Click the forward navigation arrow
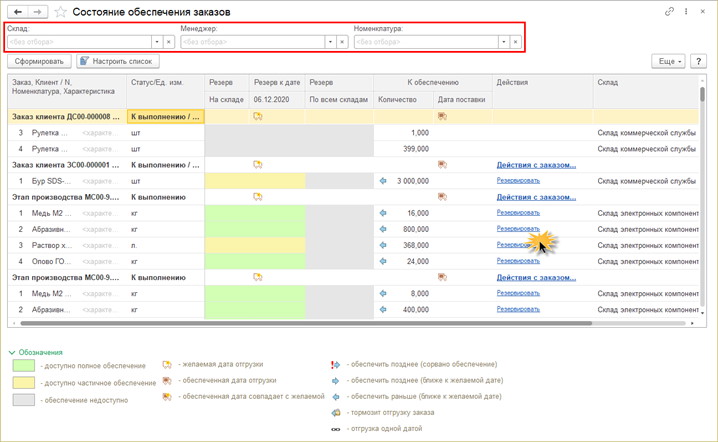 click(x=38, y=12)
